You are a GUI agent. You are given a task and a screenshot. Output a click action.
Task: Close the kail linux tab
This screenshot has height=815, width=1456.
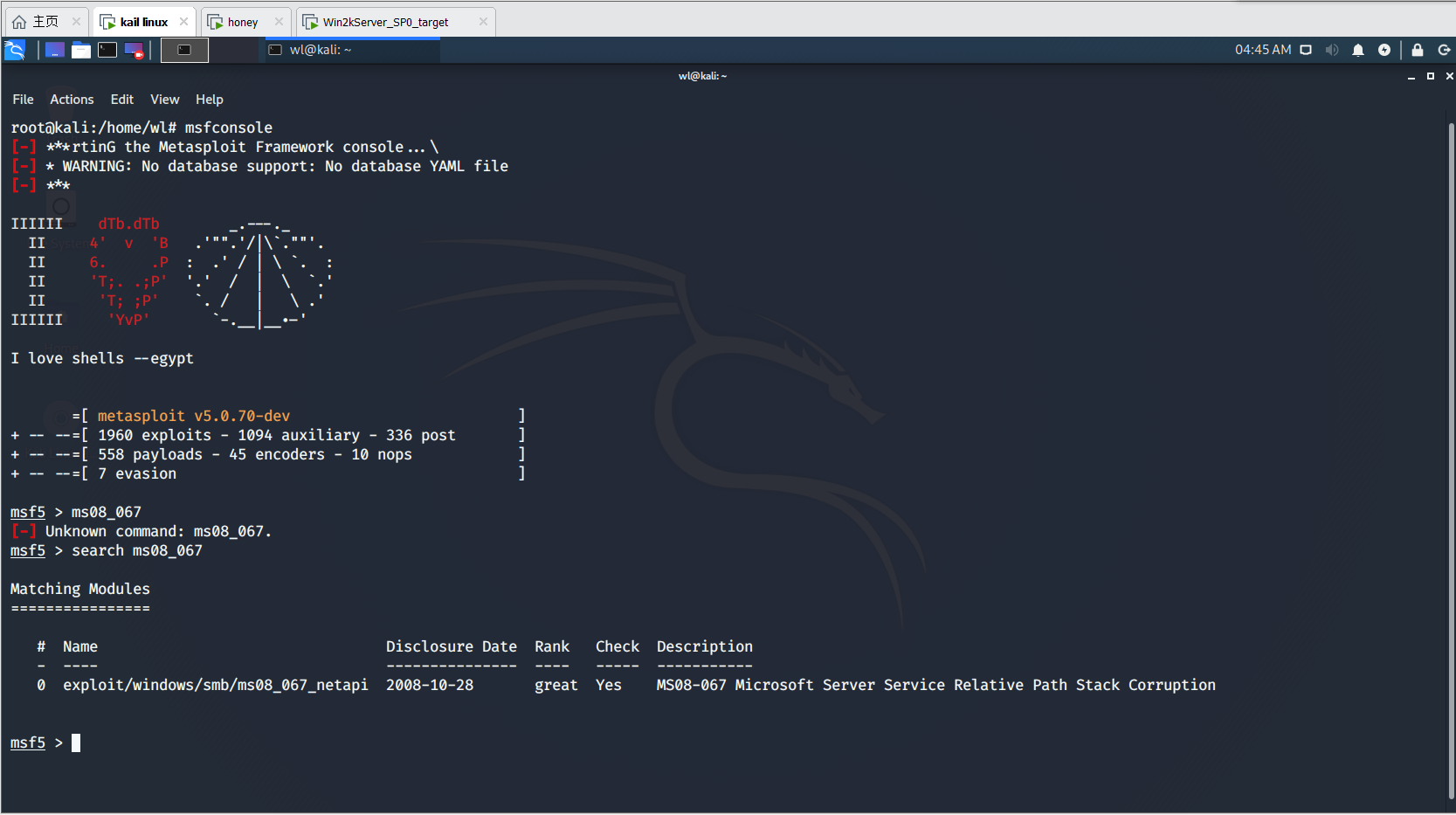pyautogui.click(x=183, y=22)
